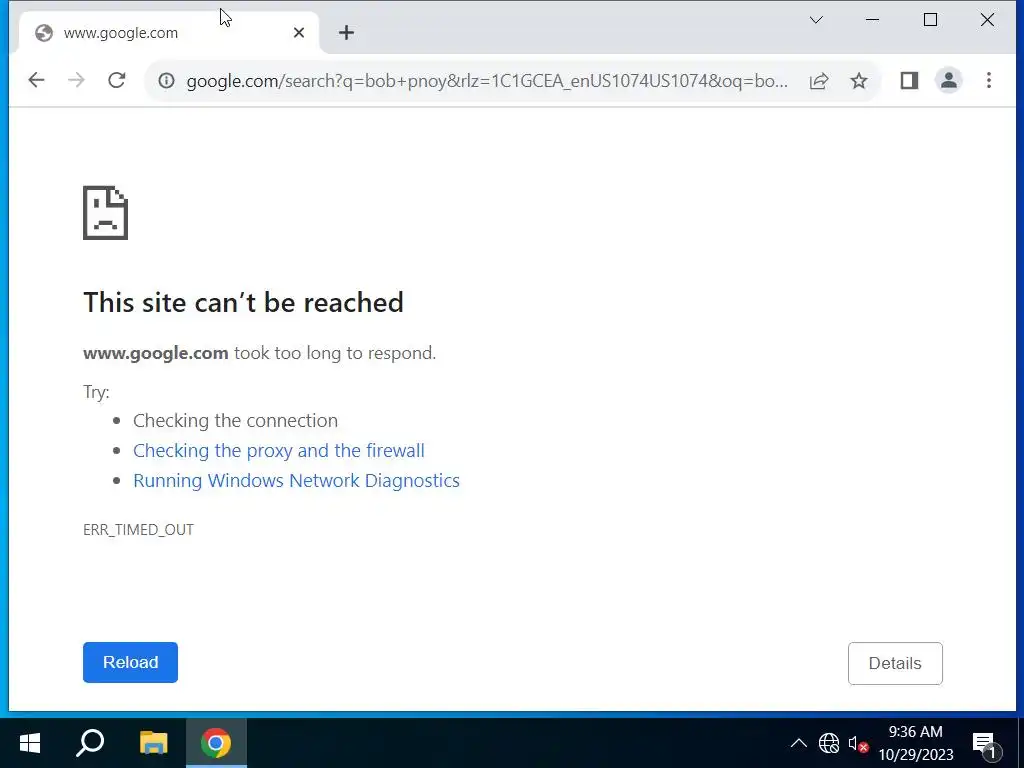Open the side panel icon
This screenshot has width=1024, height=768.
[909, 80]
